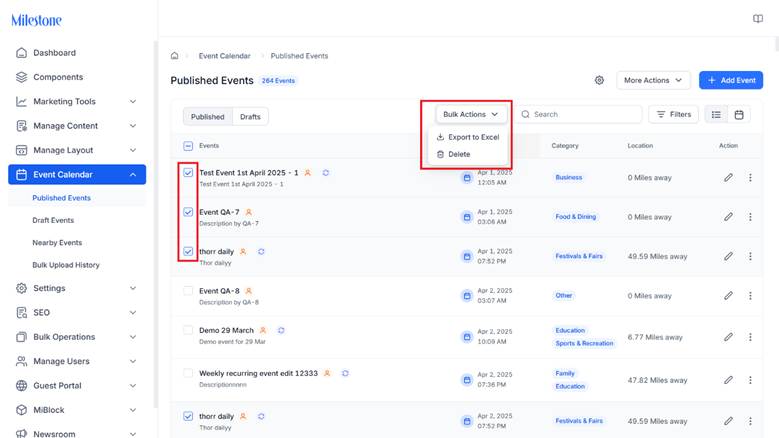Click the Business category tag
The image size is (779, 438).
[568, 177]
